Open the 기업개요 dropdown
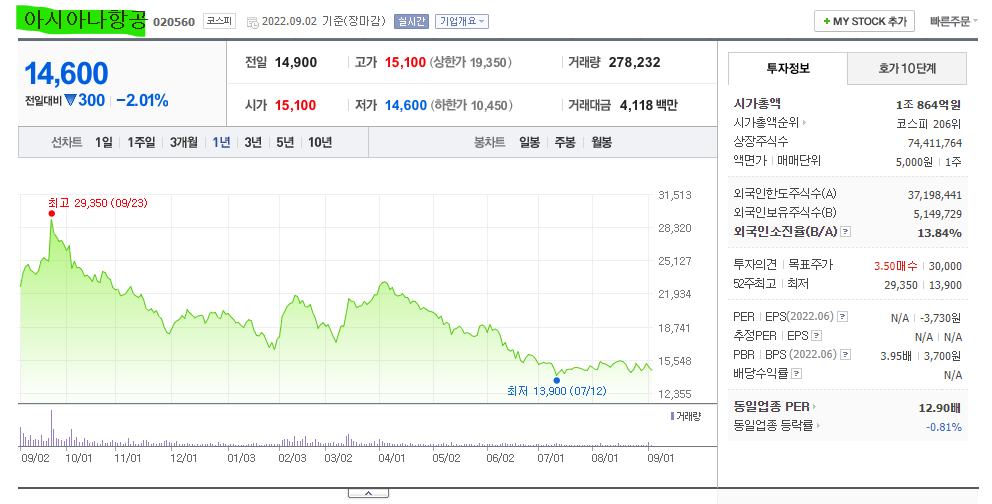Screen dimensions: 992x504 coord(462,22)
